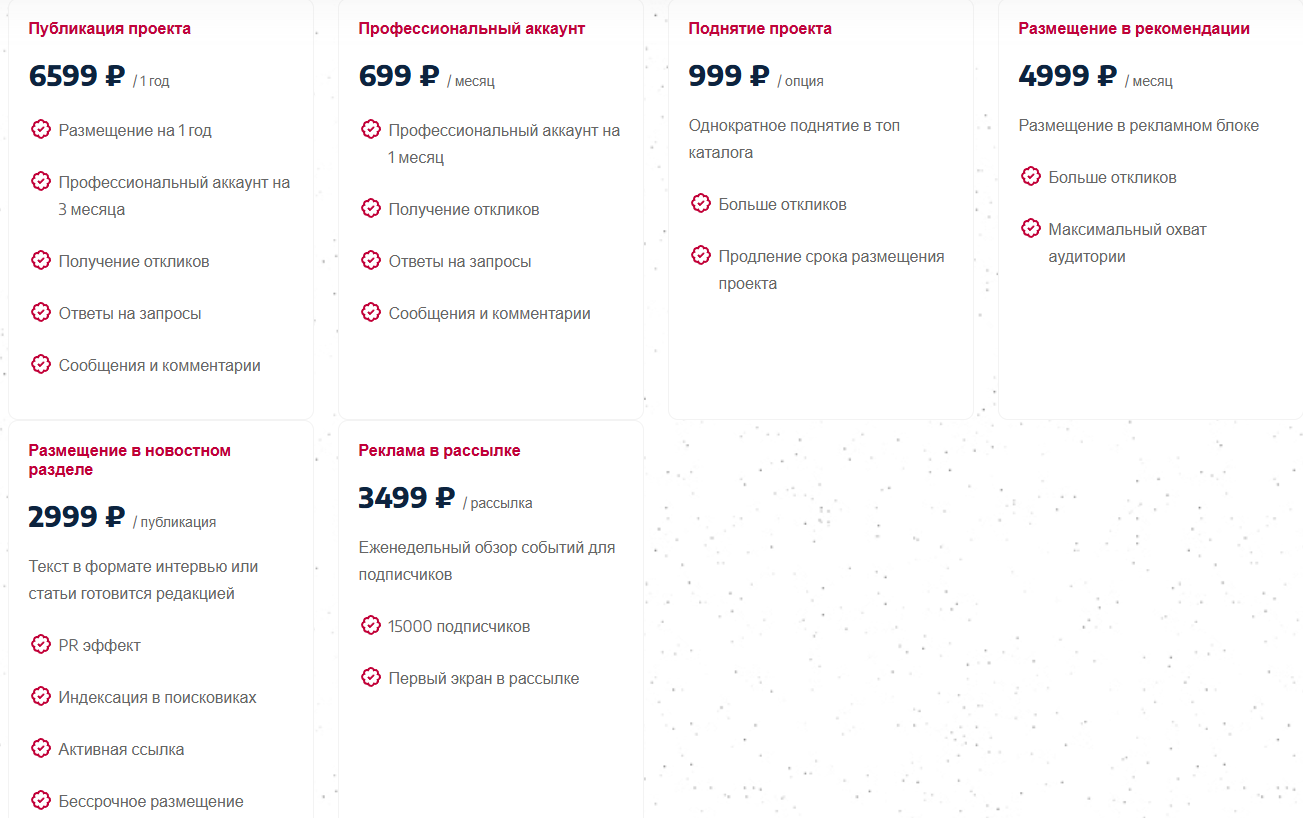Click the checkmark icon beside "Индексация в поисковиках"

(41, 696)
